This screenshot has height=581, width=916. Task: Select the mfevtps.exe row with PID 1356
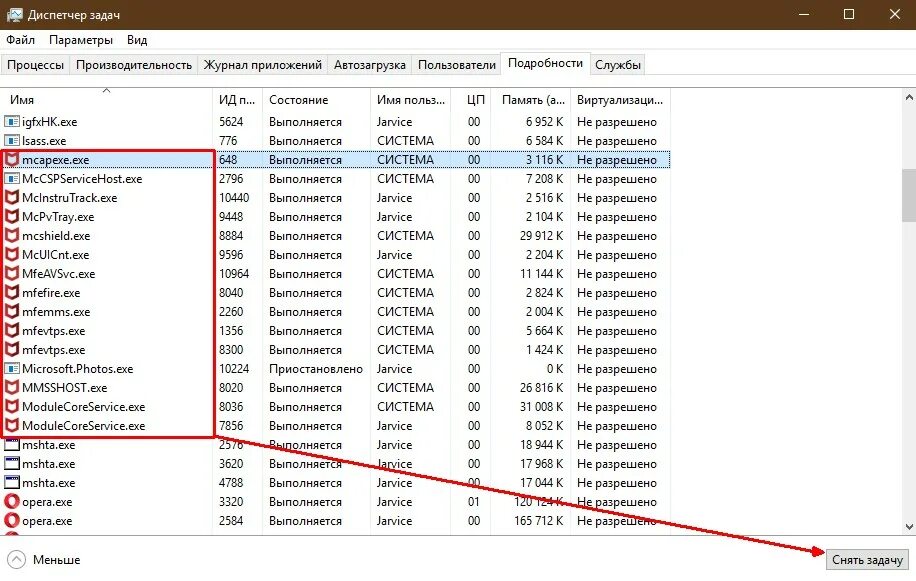coord(335,330)
